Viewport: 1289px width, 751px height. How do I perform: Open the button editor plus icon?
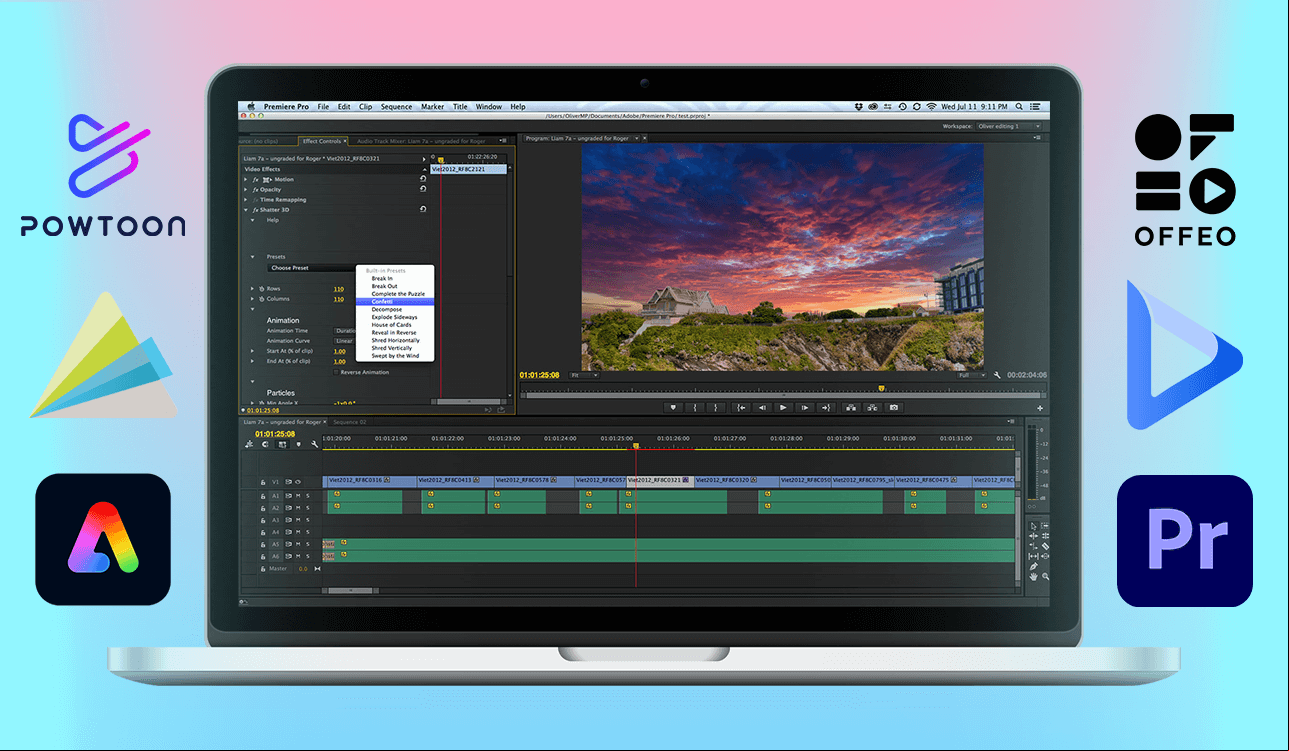pos(1040,408)
